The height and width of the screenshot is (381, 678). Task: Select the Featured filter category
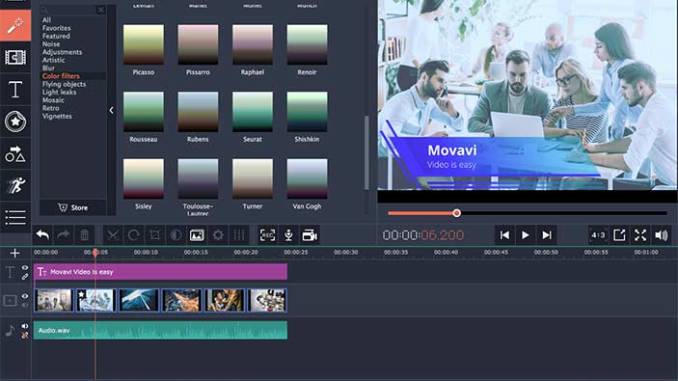click(56, 36)
